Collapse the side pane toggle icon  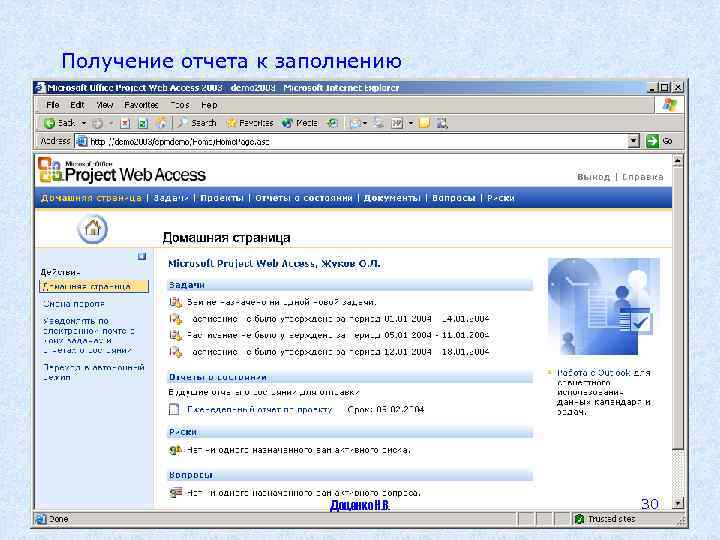[142, 256]
